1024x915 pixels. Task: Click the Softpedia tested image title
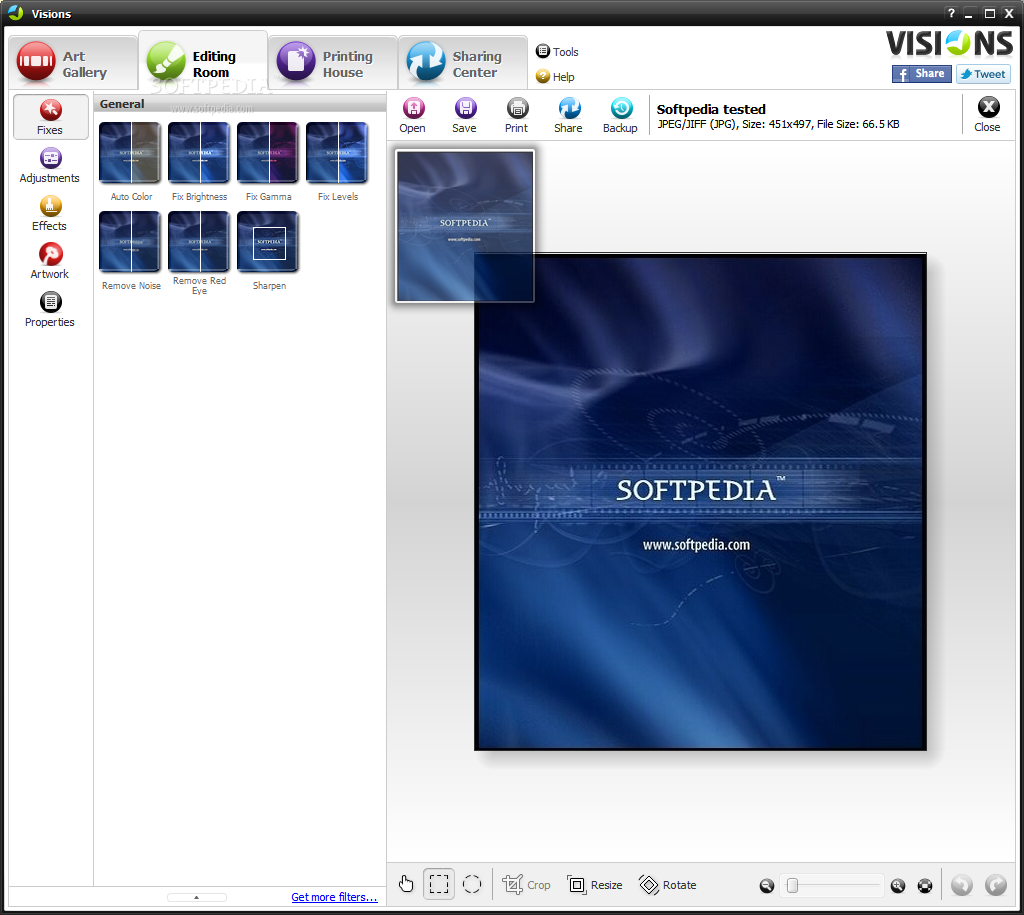[711, 109]
